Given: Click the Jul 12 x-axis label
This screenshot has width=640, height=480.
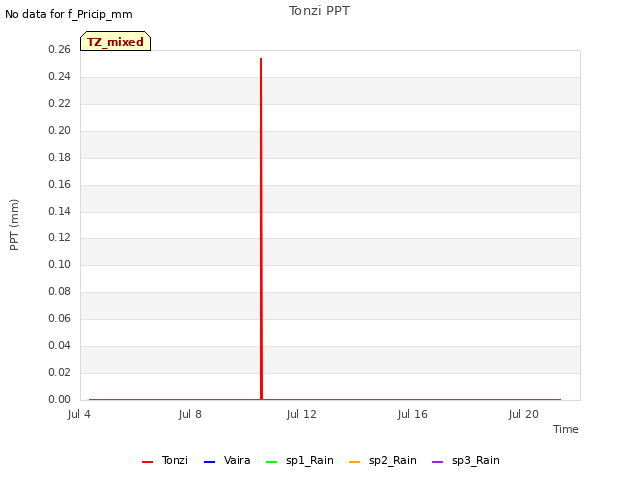Looking at the screenshot, I should [x=302, y=414].
